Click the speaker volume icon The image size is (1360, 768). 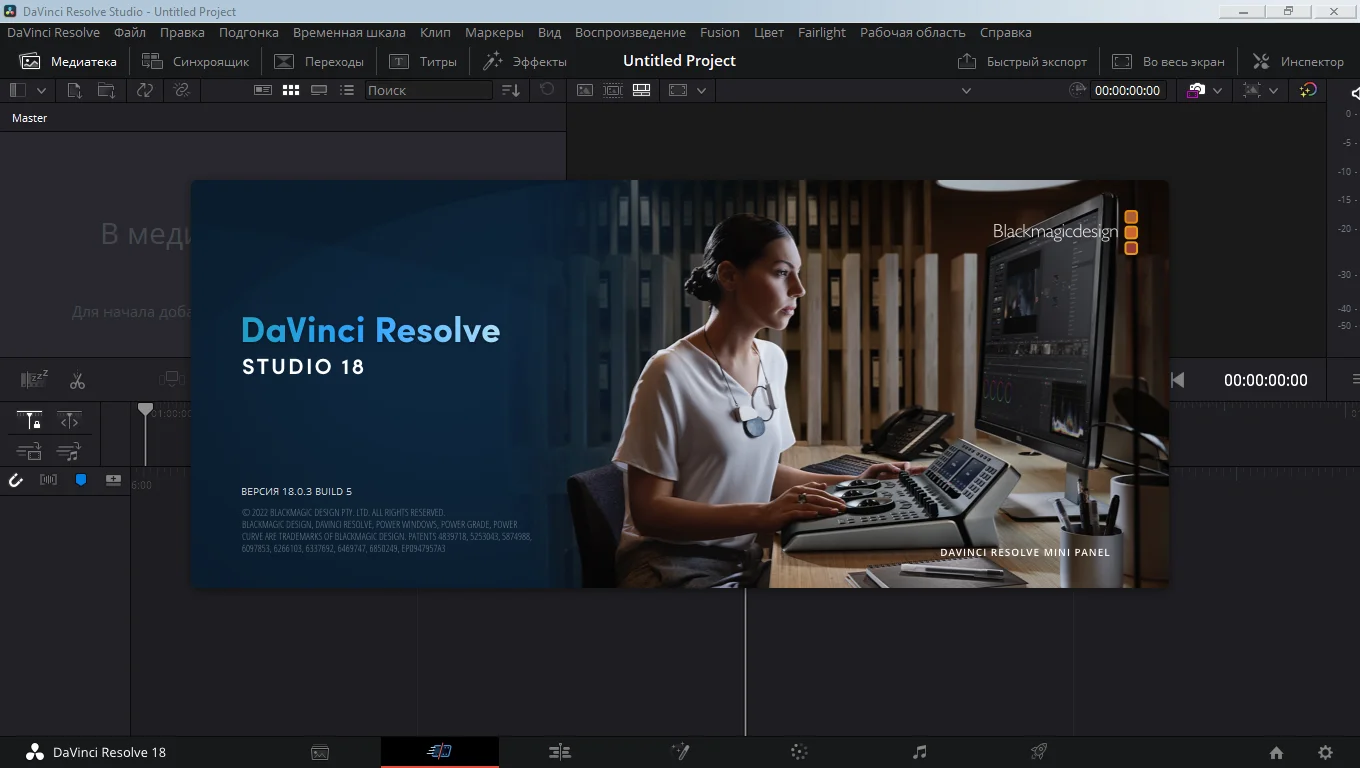(1354, 93)
